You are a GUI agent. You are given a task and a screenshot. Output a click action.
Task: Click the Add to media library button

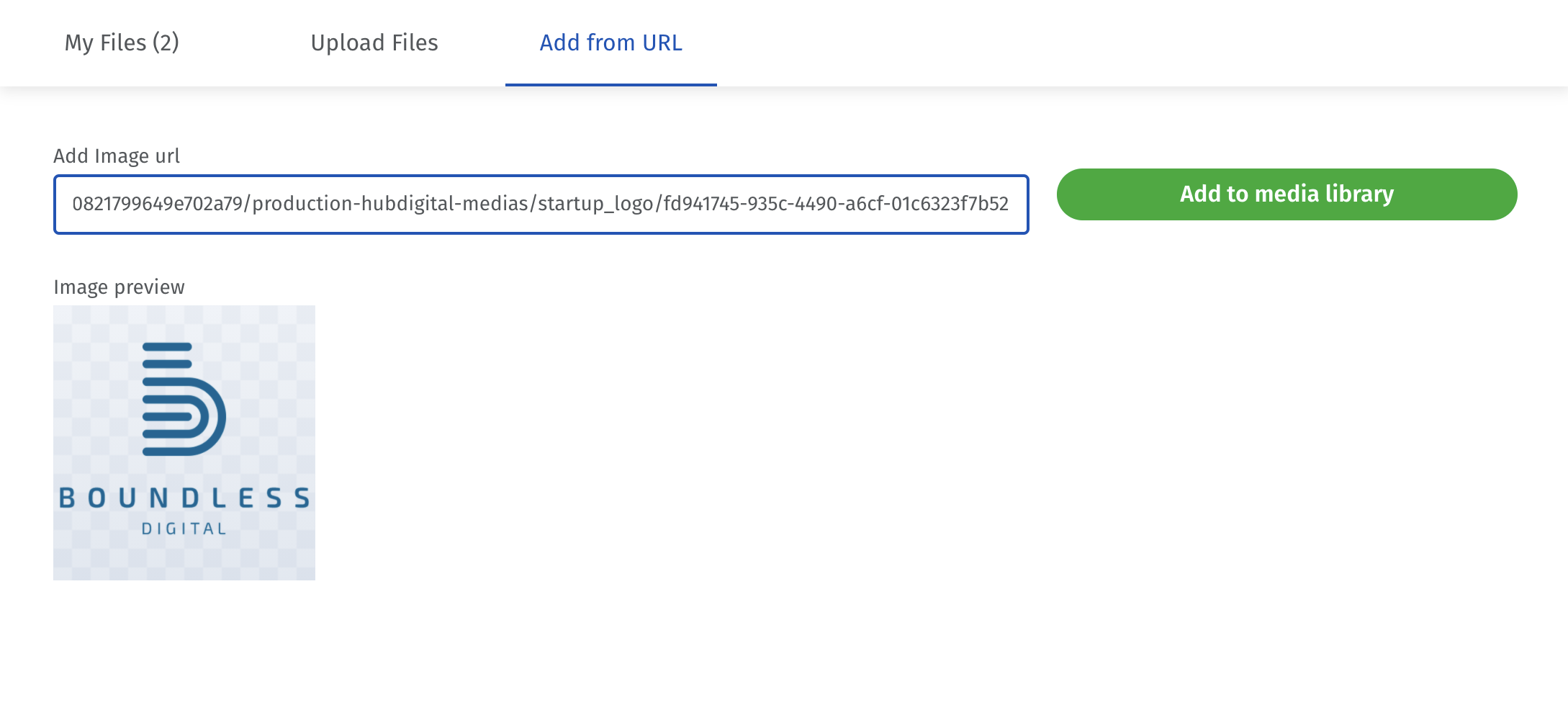point(1287,194)
